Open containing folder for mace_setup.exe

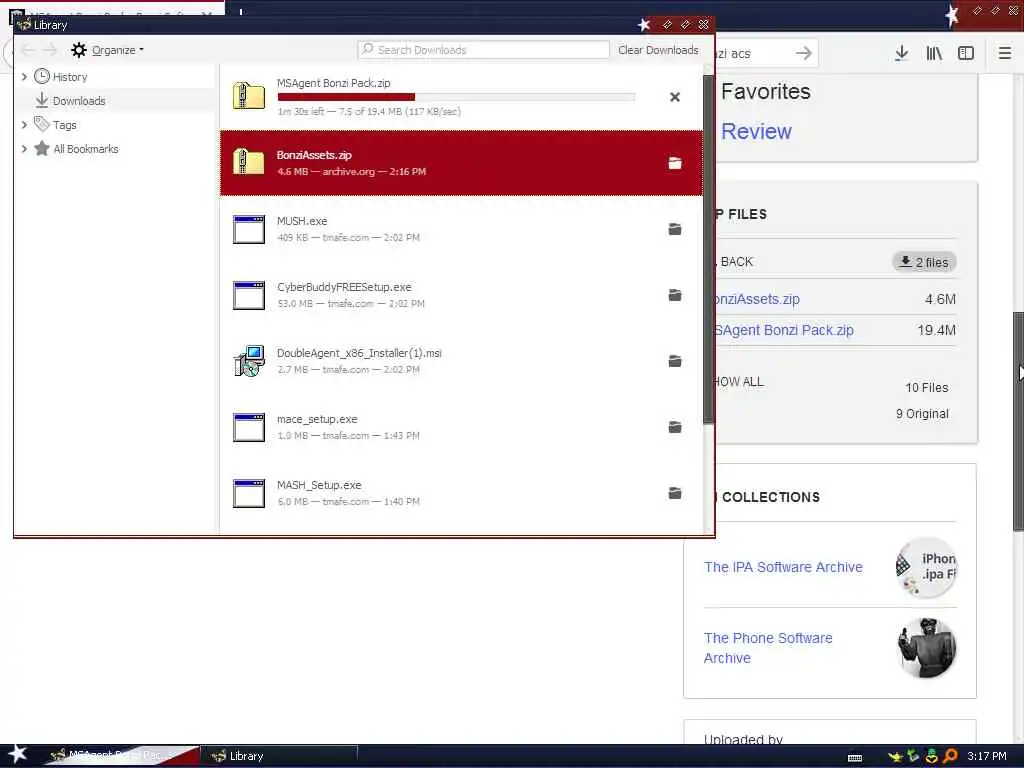tap(675, 427)
